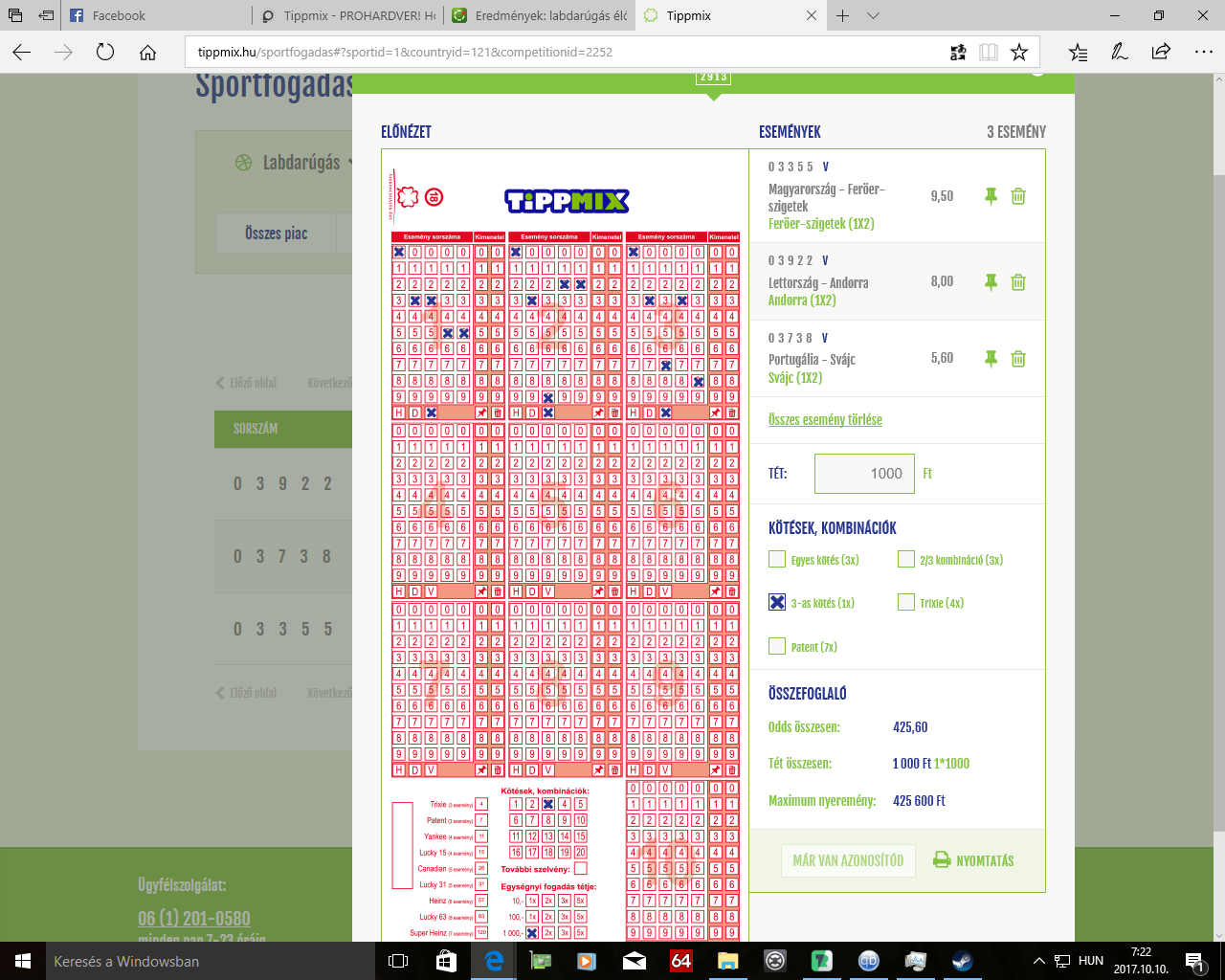The height and width of the screenshot is (980, 1225).
Task: Click the Előző oldal link above the table
Action: [246, 383]
